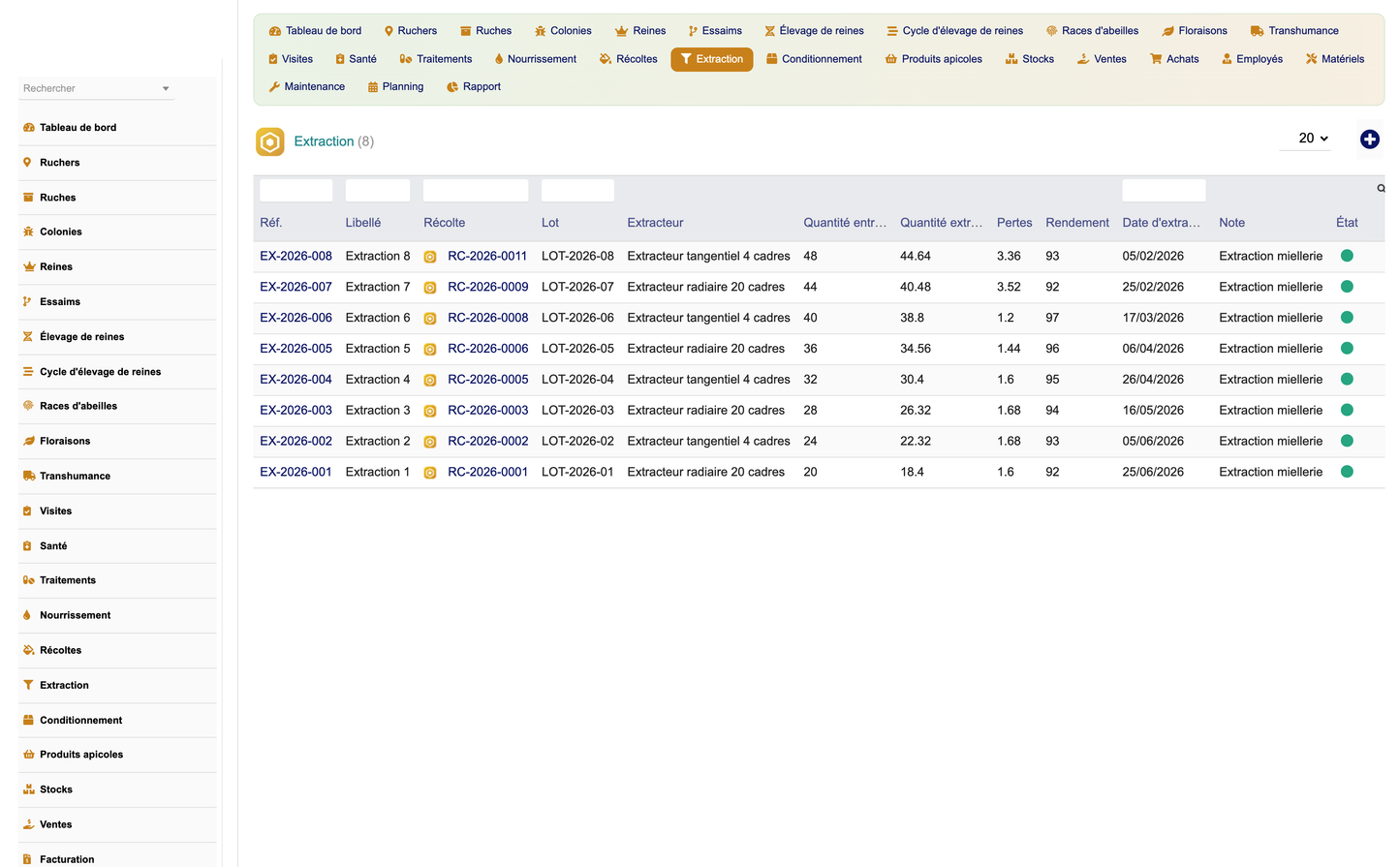
Task: Click green status dot for EX-2026-008
Action: click(x=1346, y=256)
